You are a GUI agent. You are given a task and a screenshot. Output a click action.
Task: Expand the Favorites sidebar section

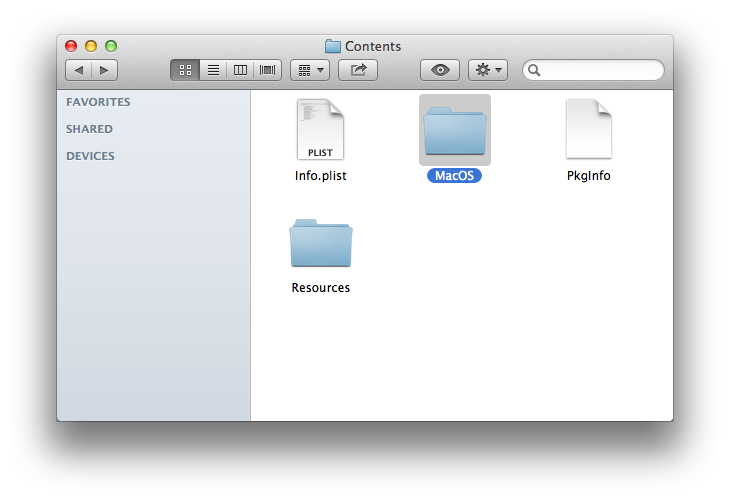[x=98, y=102]
